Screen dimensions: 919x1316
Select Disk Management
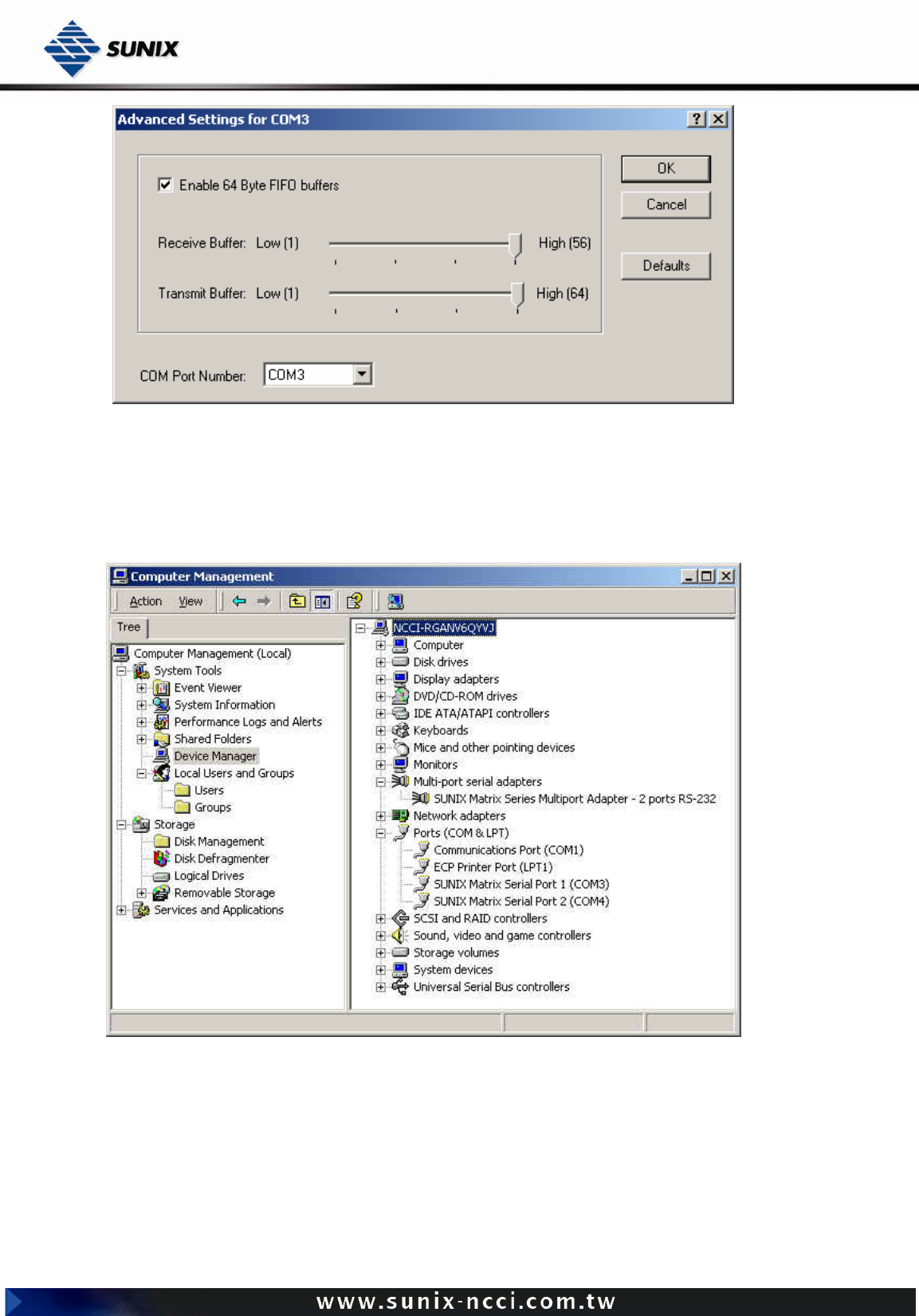[x=219, y=842]
